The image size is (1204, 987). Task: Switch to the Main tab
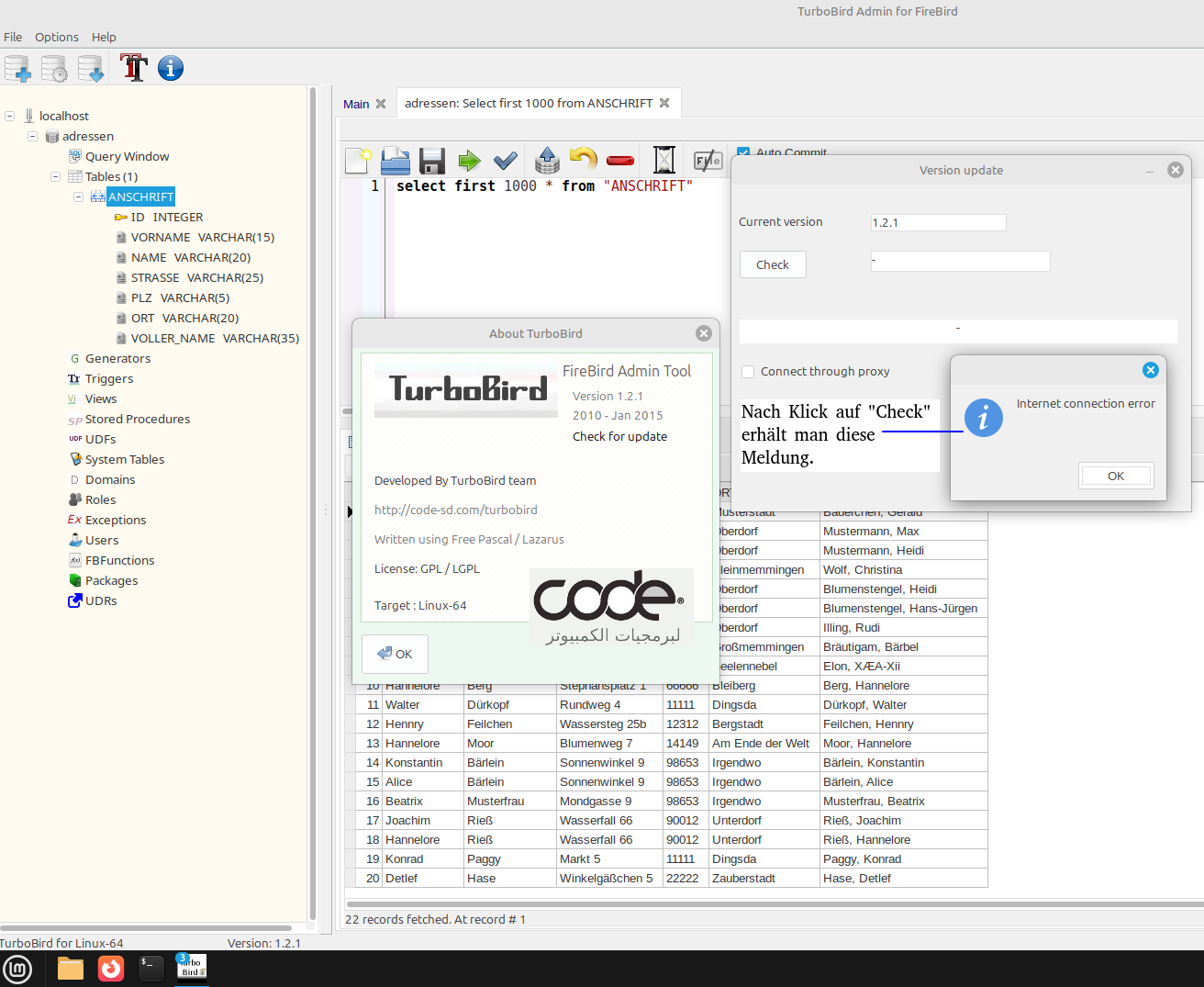(x=356, y=105)
